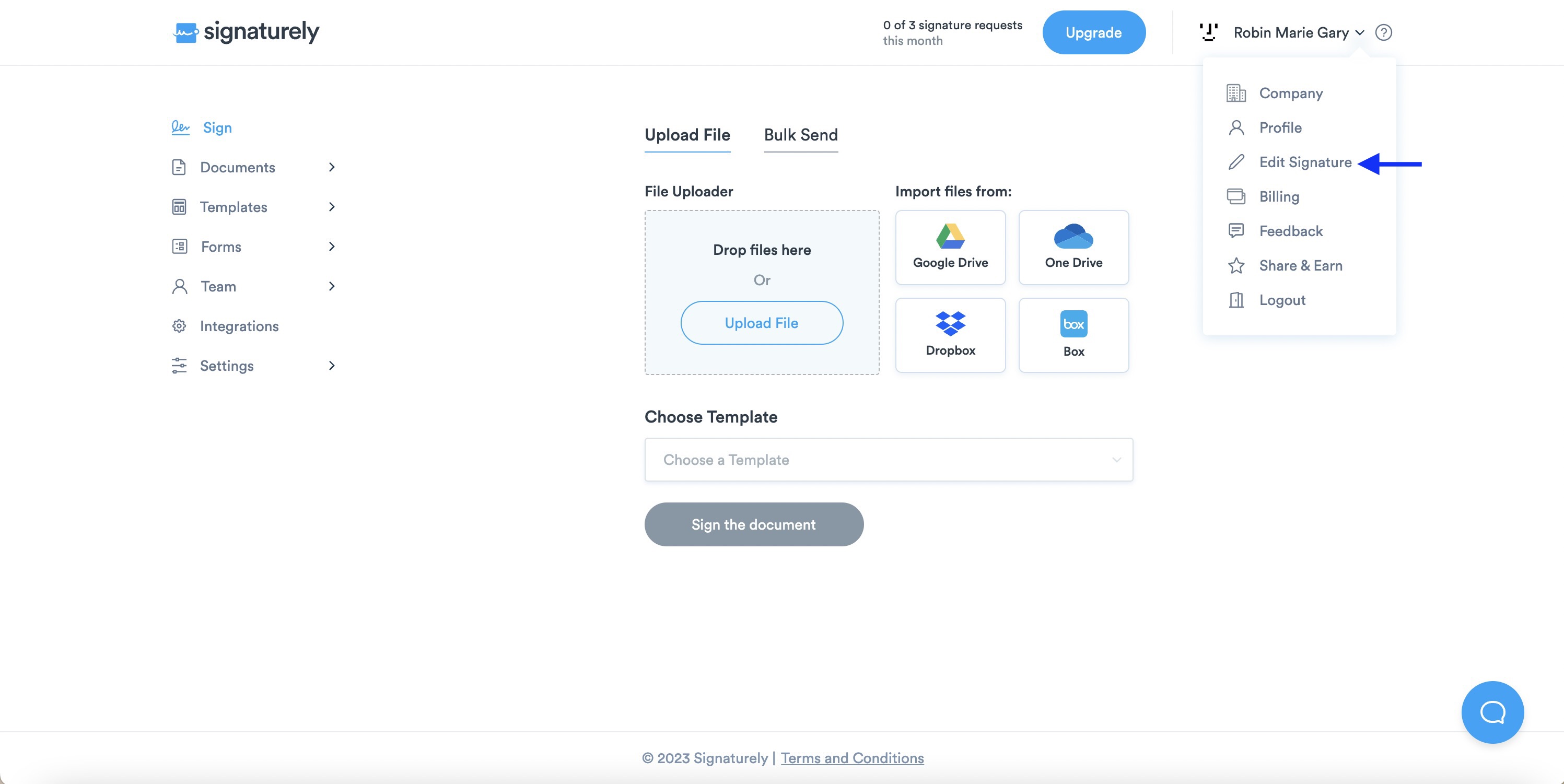Viewport: 1564px width, 784px height.
Task: Click the Team person icon
Action: tap(179, 287)
